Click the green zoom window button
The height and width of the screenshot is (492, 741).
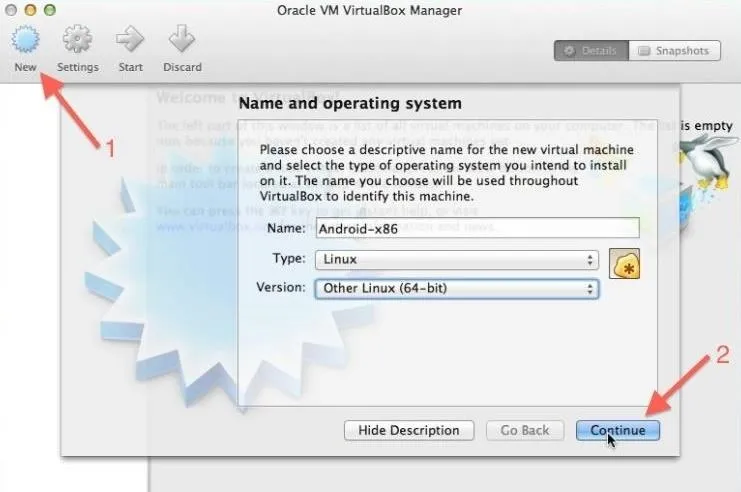50,10
